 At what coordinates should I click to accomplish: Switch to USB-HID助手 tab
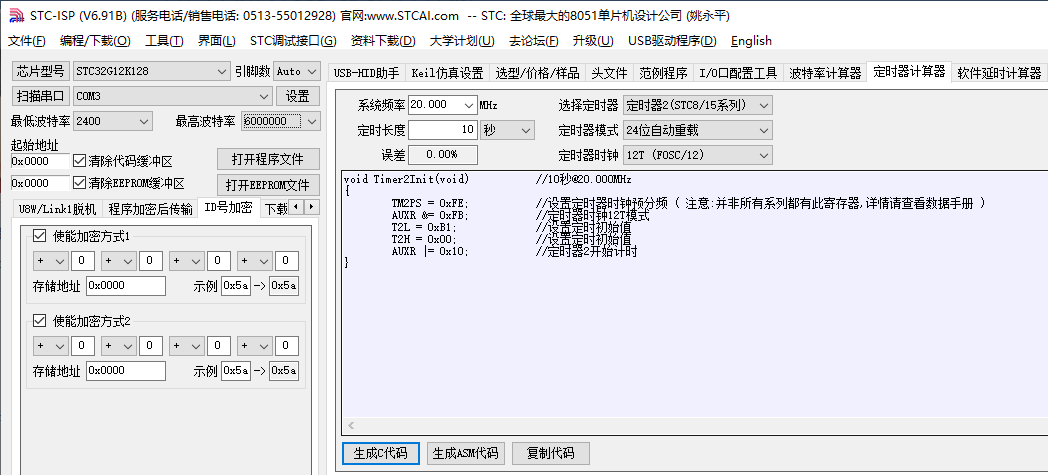point(366,73)
